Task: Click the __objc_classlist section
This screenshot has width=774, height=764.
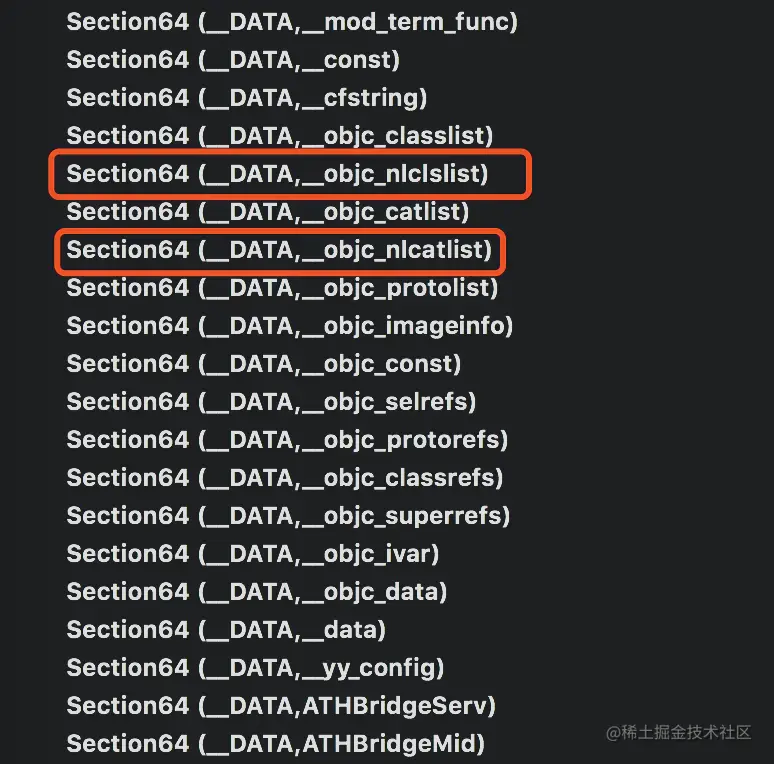Action: [x=280, y=136]
